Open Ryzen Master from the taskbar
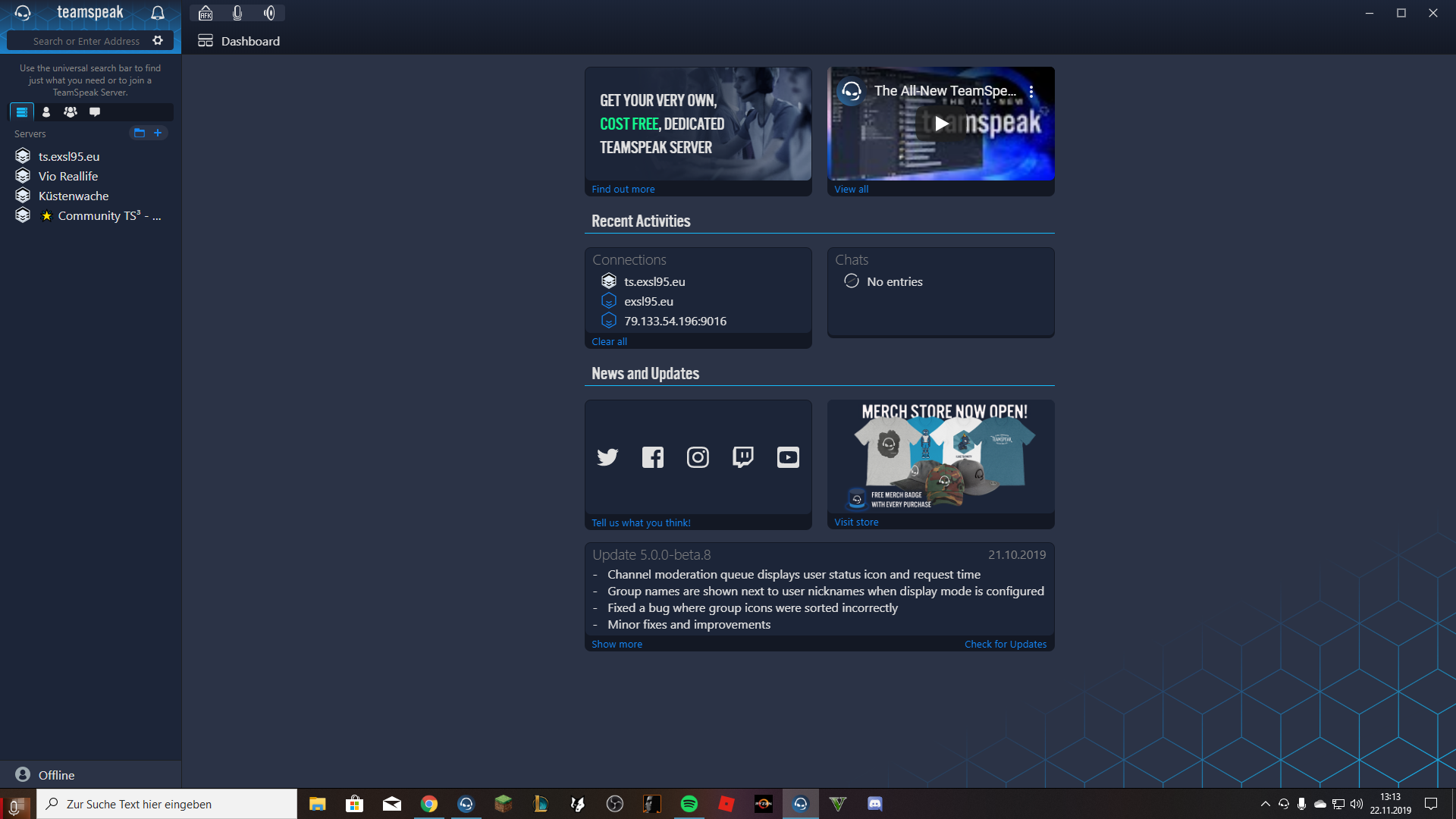Image resolution: width=1456 pixels, height=819 pixels. pos(764,804)
